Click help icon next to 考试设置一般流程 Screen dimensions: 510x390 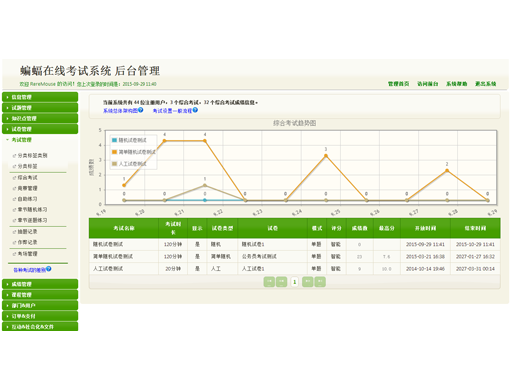coord(195,110)
